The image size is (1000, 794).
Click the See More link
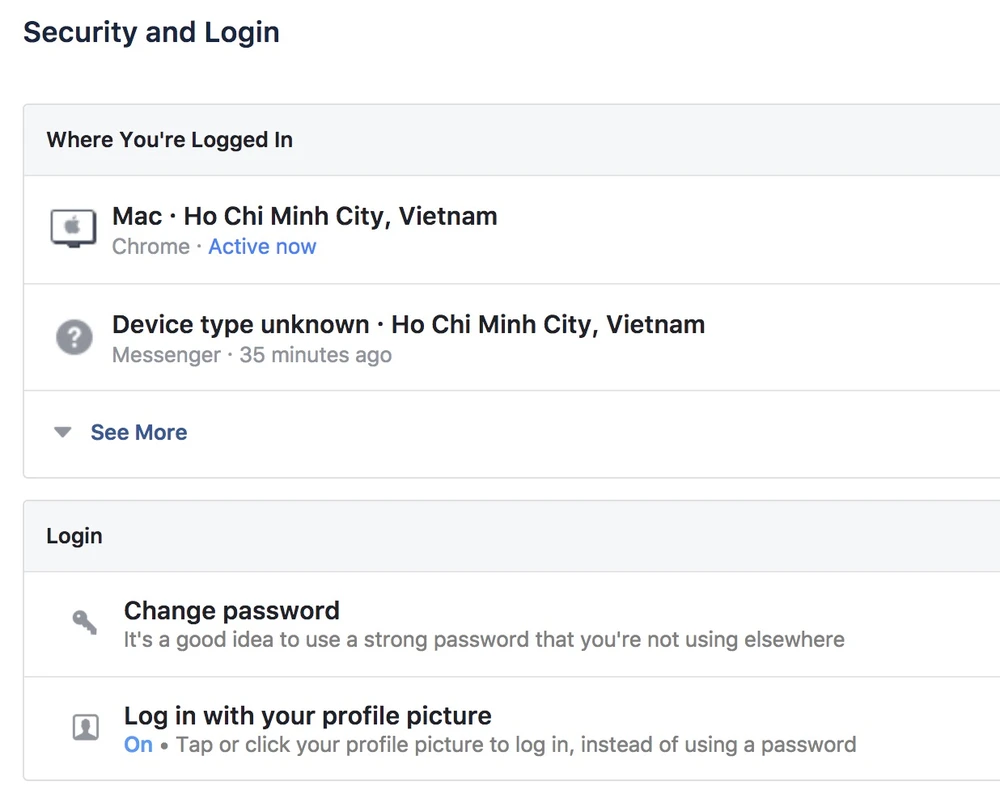tap(139, 433)
